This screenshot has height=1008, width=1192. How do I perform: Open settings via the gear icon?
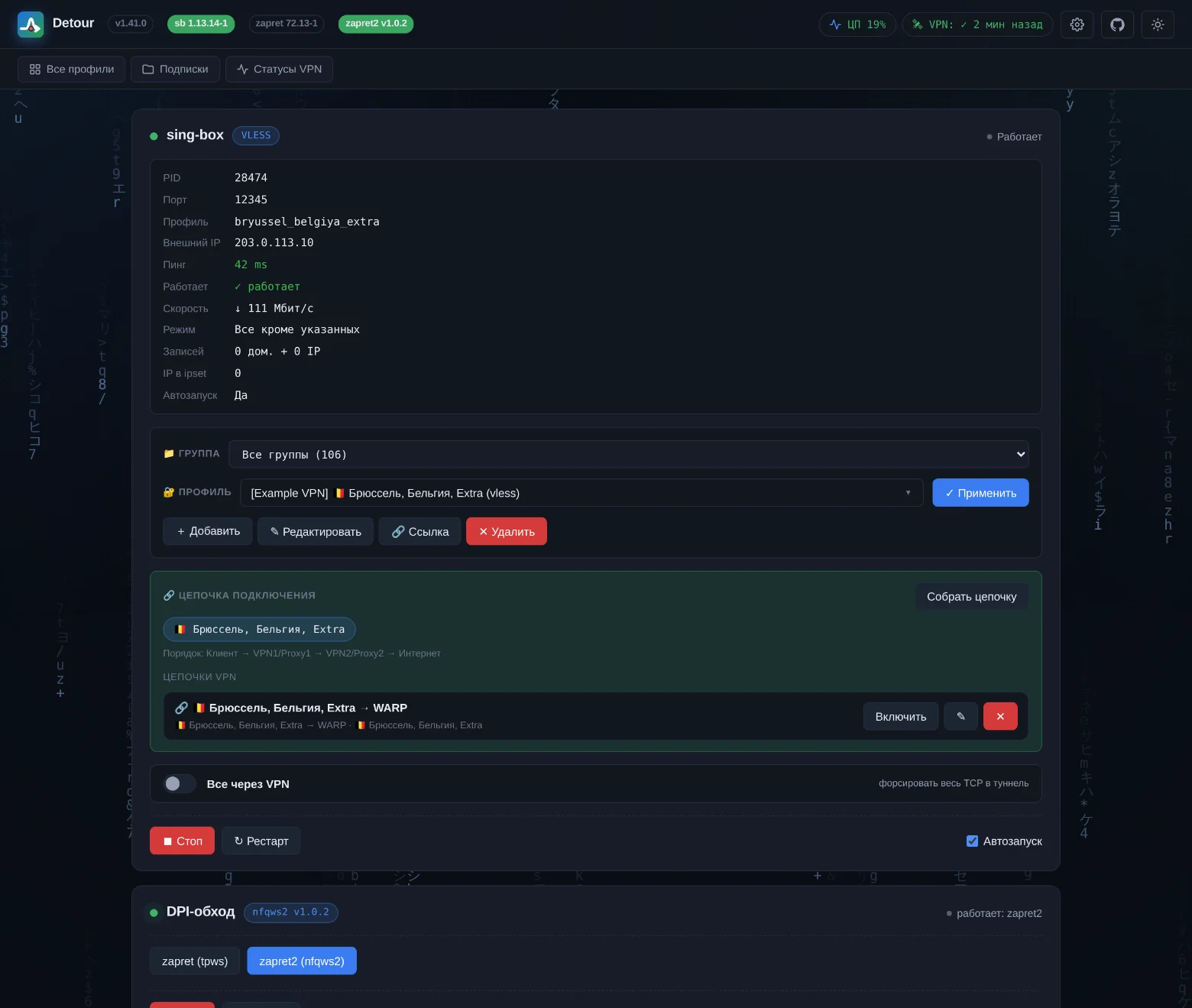click(x=1077, y=24)
